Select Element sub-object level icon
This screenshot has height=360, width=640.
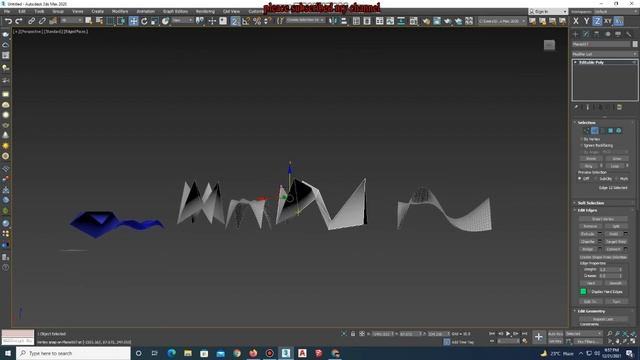(x=619, y=131)
